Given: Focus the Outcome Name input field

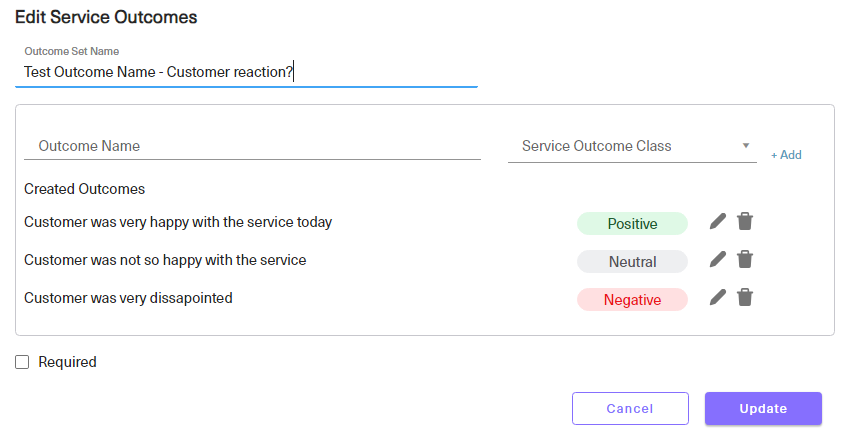Looking at the screenshot, I should coord(252,146).
